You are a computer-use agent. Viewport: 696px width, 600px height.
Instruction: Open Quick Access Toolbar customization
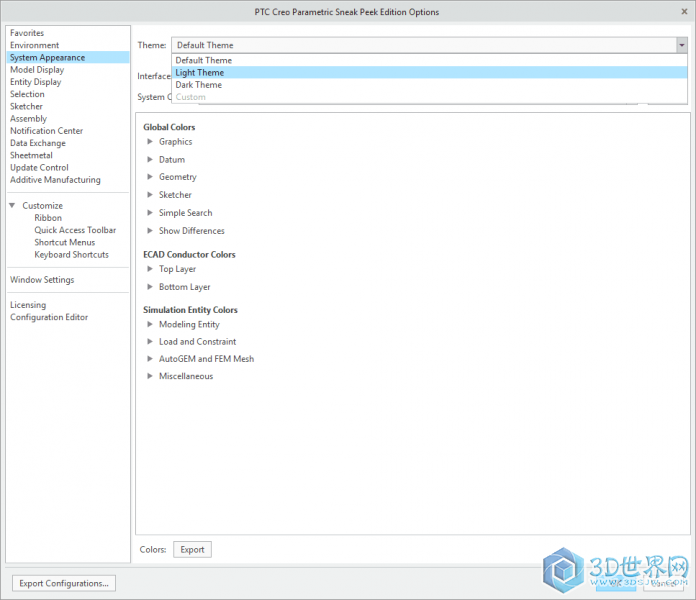75,230
